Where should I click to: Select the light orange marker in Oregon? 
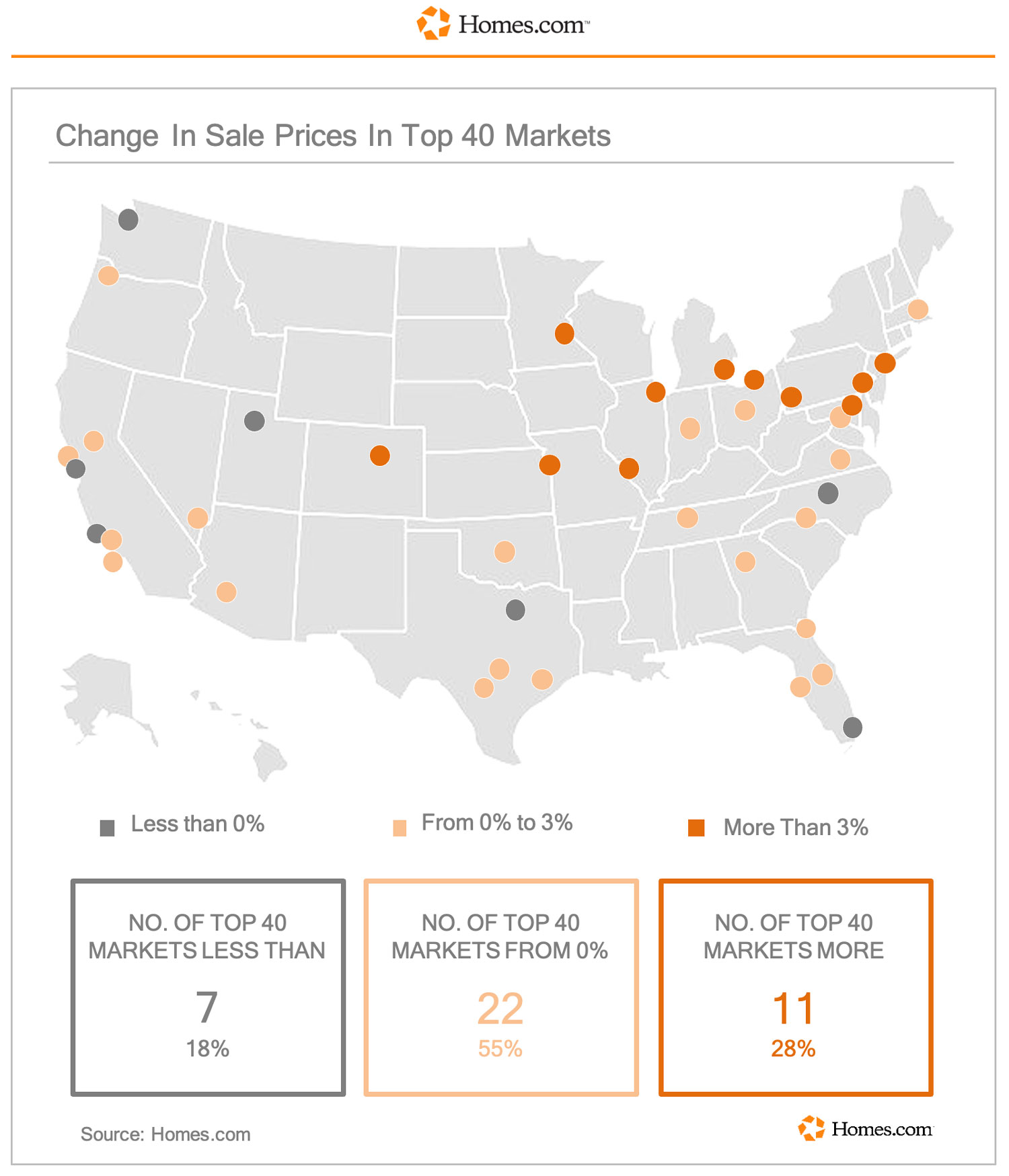tap(108, 275)
